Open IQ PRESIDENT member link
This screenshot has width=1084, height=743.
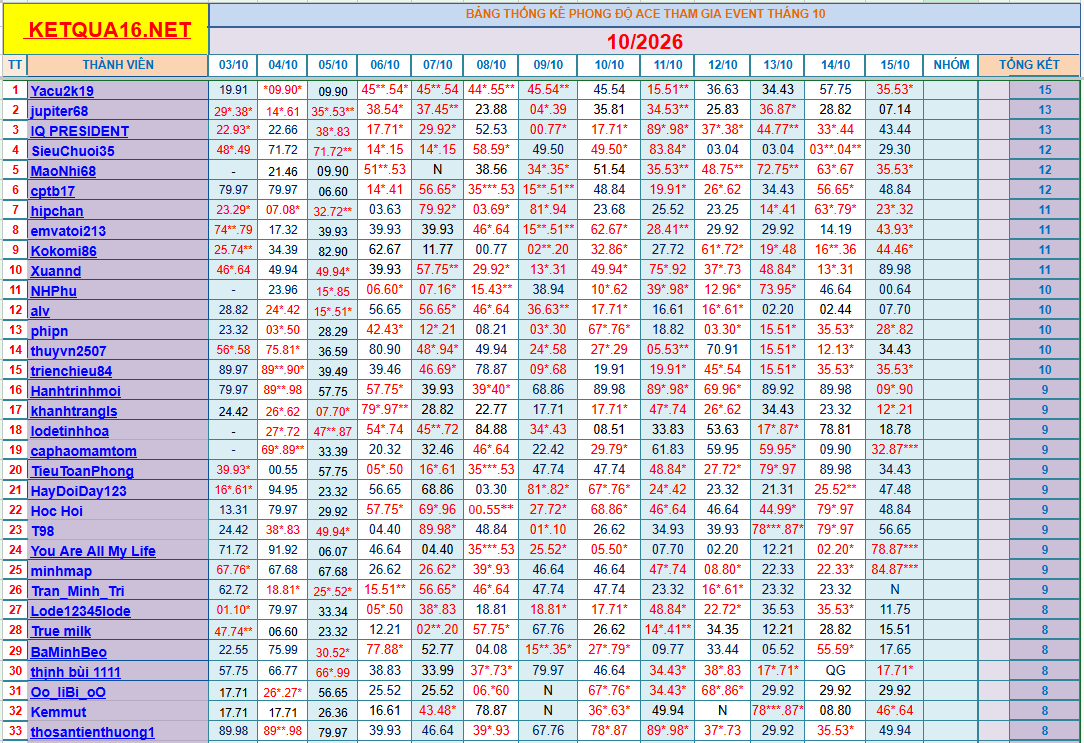[80, 131]
